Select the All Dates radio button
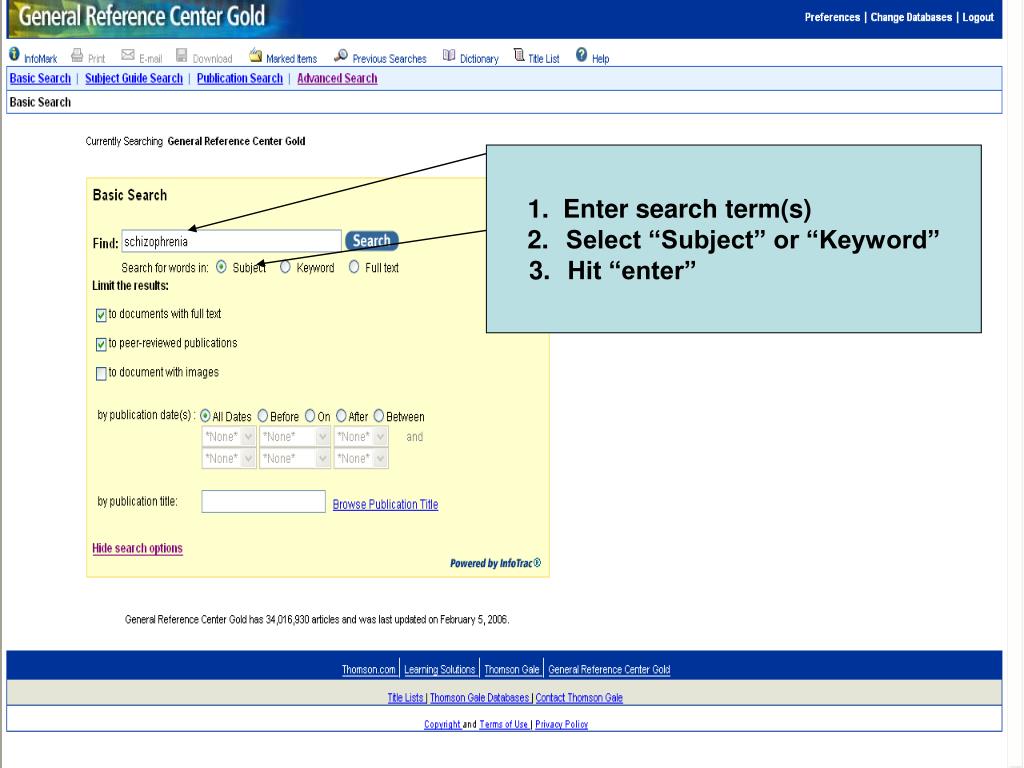This screenshot has width=1024, height=768. coord(205,415)
